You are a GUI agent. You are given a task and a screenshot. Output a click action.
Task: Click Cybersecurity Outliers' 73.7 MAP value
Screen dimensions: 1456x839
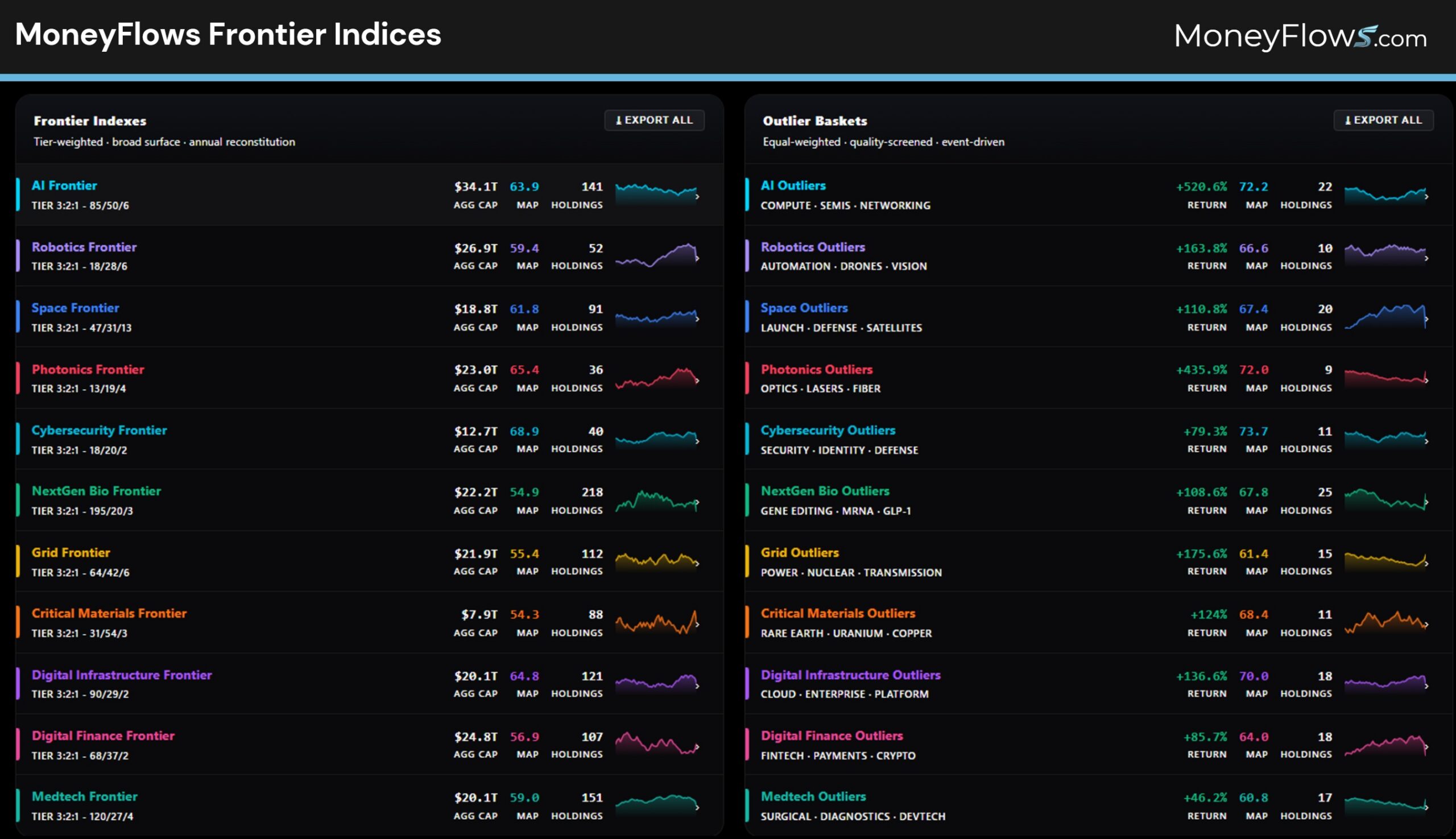pyautogui.click(x=1253, y=432)
